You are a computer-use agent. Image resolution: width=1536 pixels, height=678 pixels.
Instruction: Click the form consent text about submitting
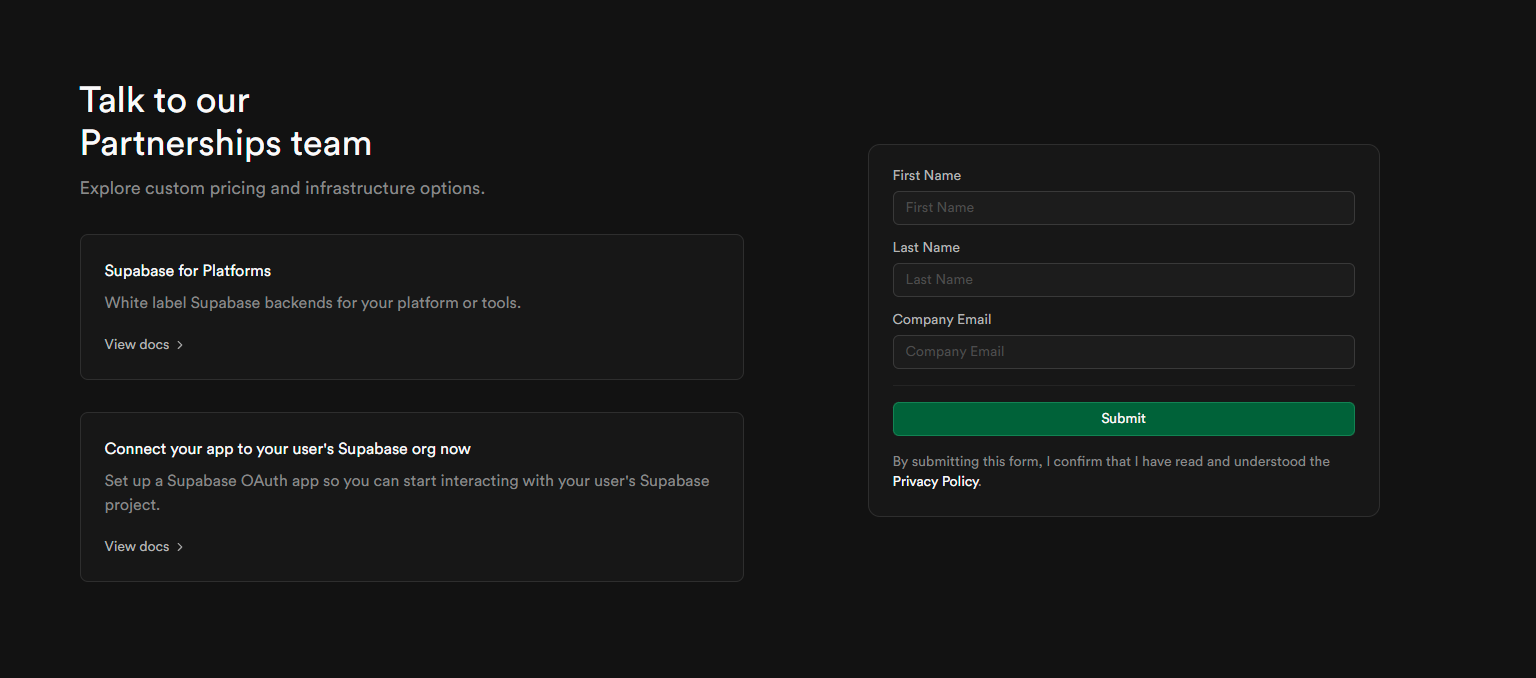click(x=1110, y=462)
